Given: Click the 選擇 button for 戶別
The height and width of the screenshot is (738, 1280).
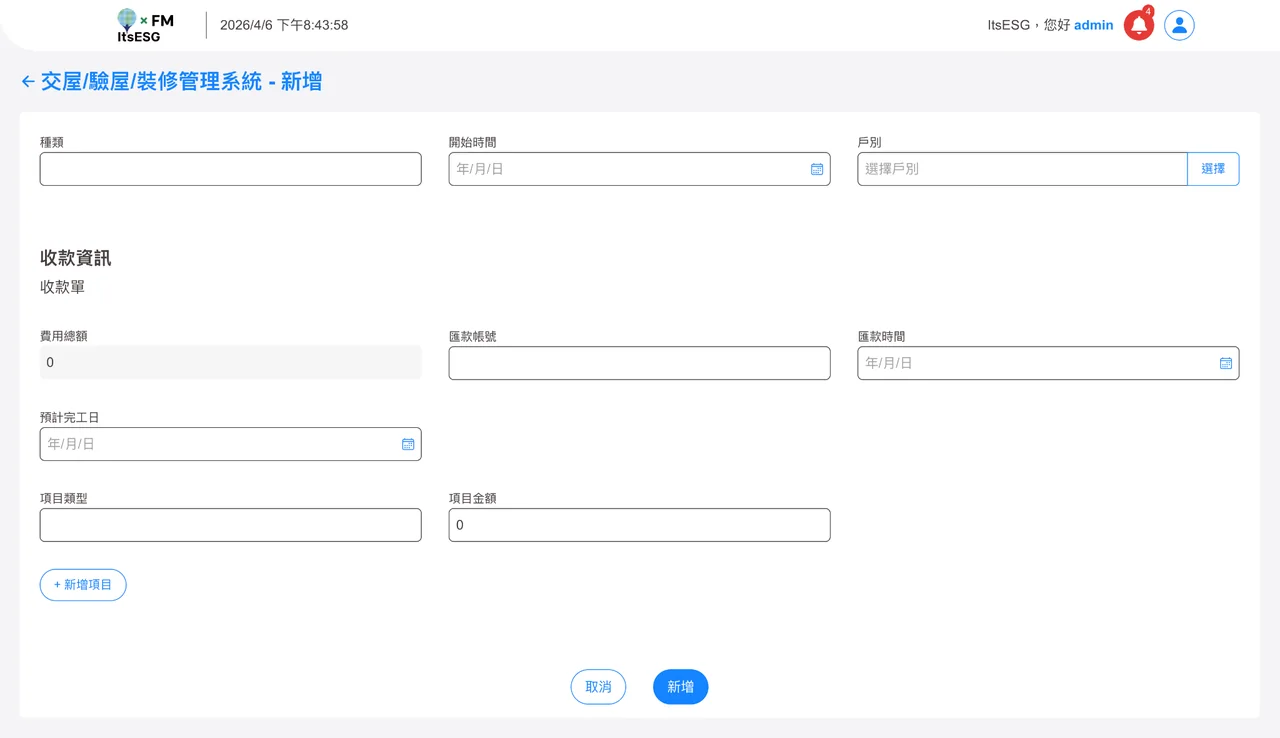Looking at the screenshot, I should click(1213, 169).
